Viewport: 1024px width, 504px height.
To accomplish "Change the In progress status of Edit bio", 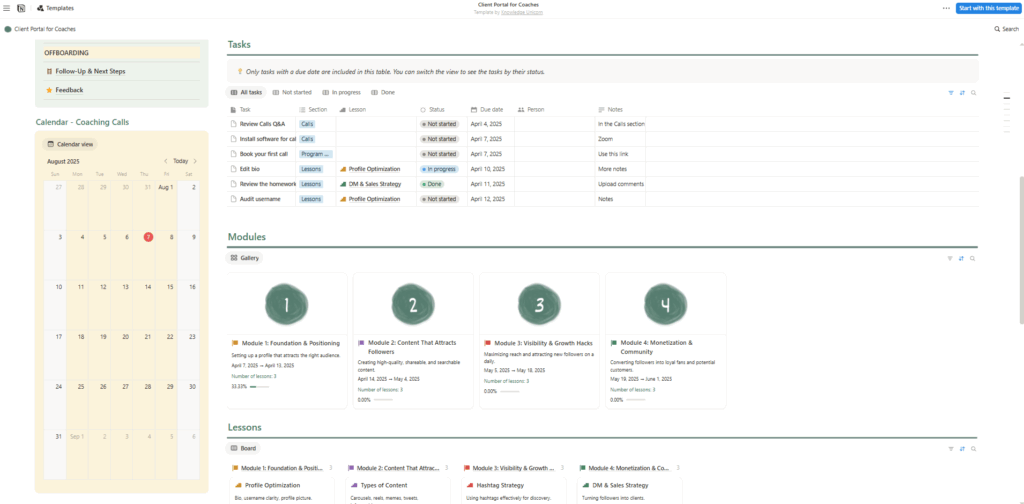I will click(x=440, y=169).
